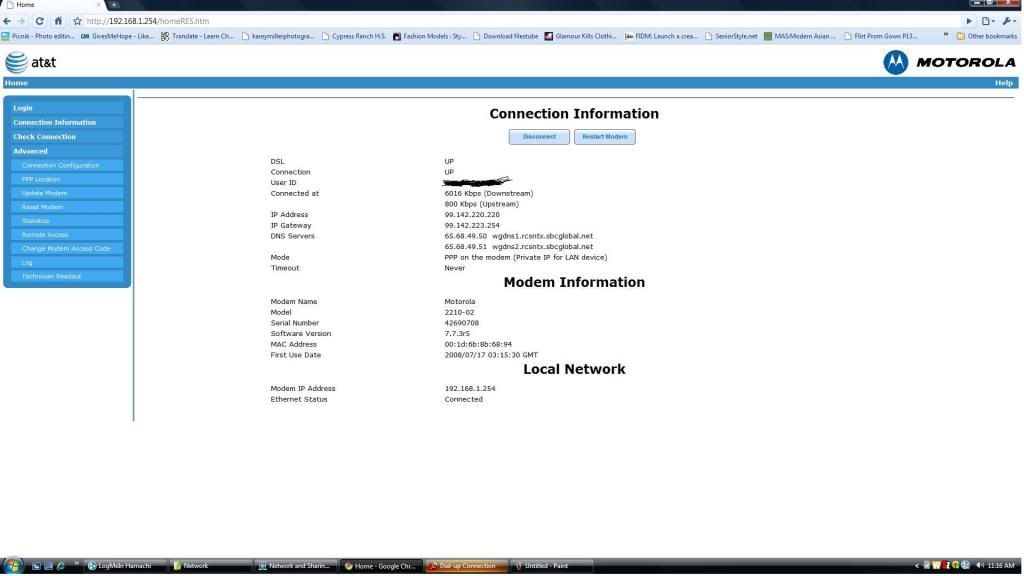
Task: Open the Cypress Ranch H.S. bookmark
Action: [x=354, y=37]
